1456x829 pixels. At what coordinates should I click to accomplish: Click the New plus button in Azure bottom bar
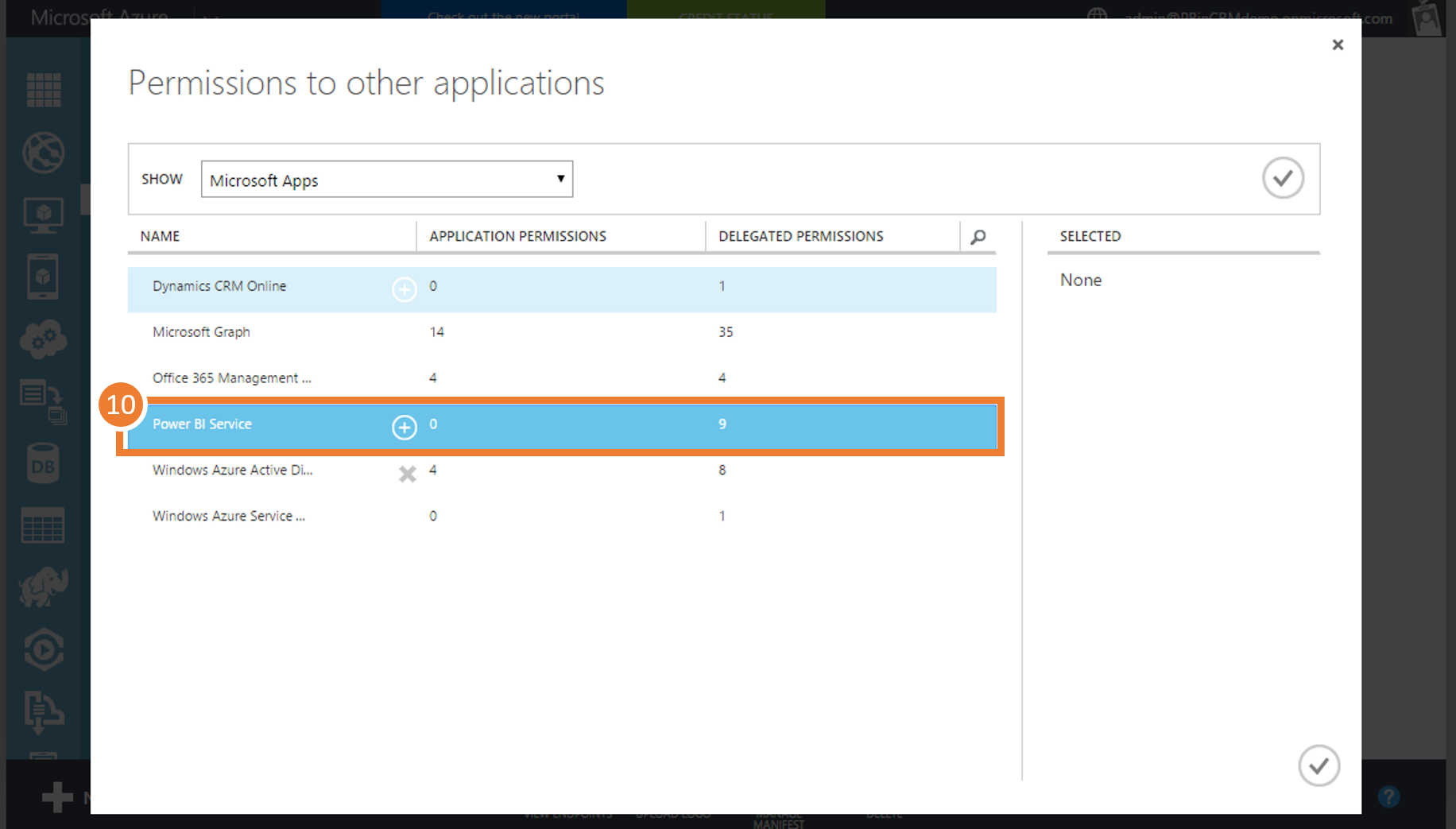(x=57, y=796)
